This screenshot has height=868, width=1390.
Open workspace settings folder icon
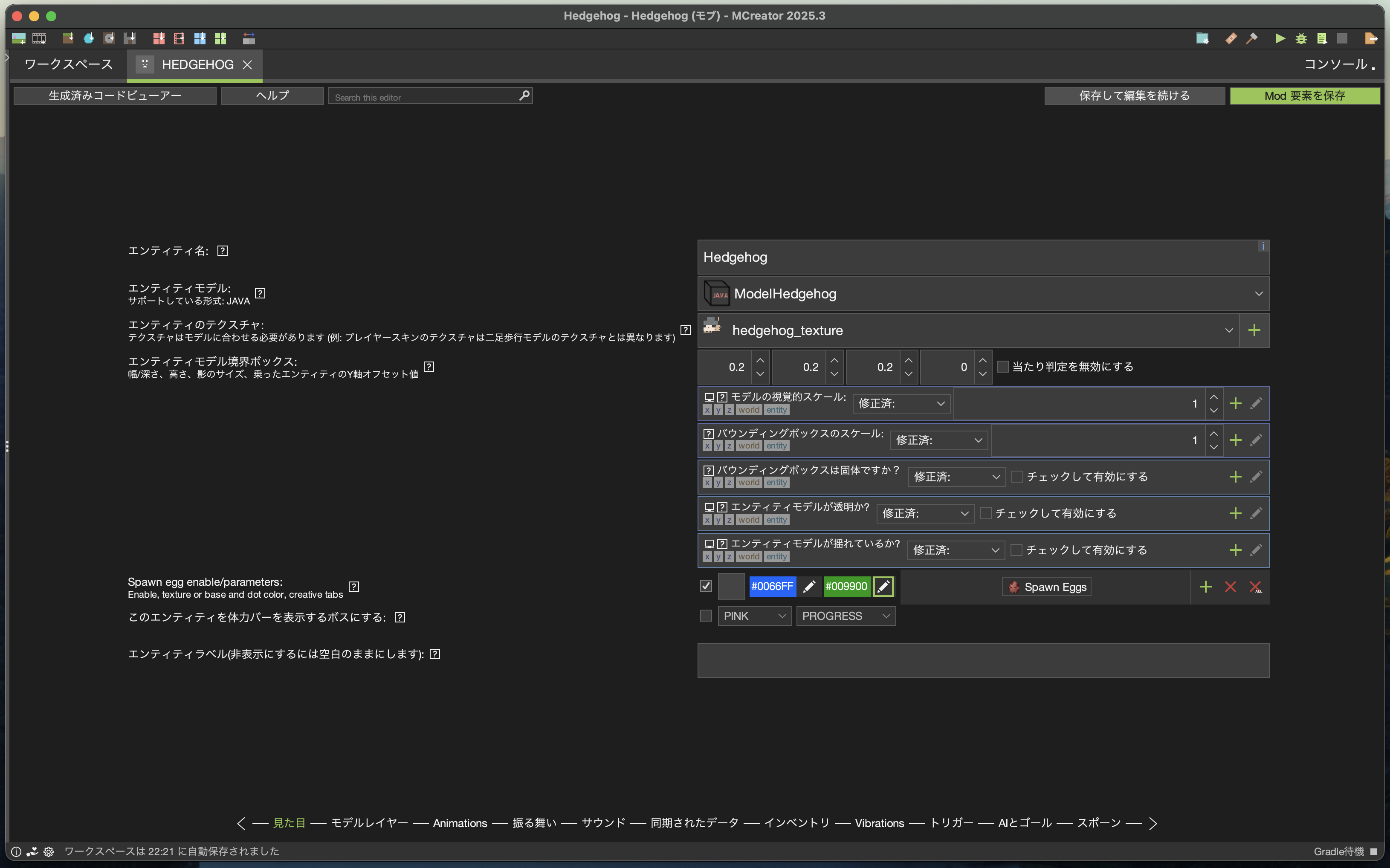tap(1202, 38)
